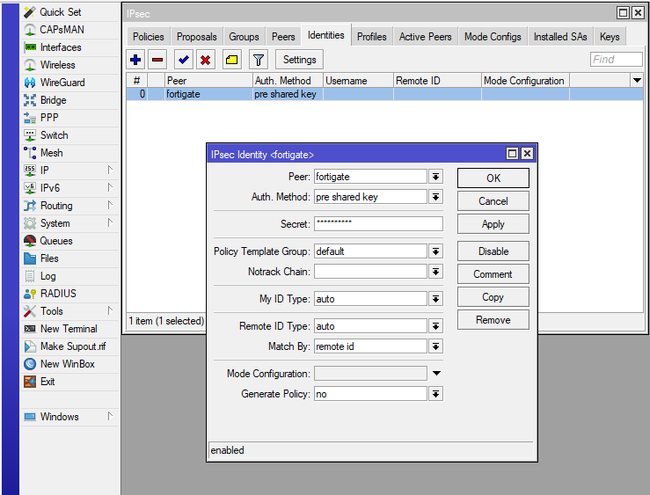Click the Settings button
The height and width of the screenshot is (495, 650).
tap(299, 60)
